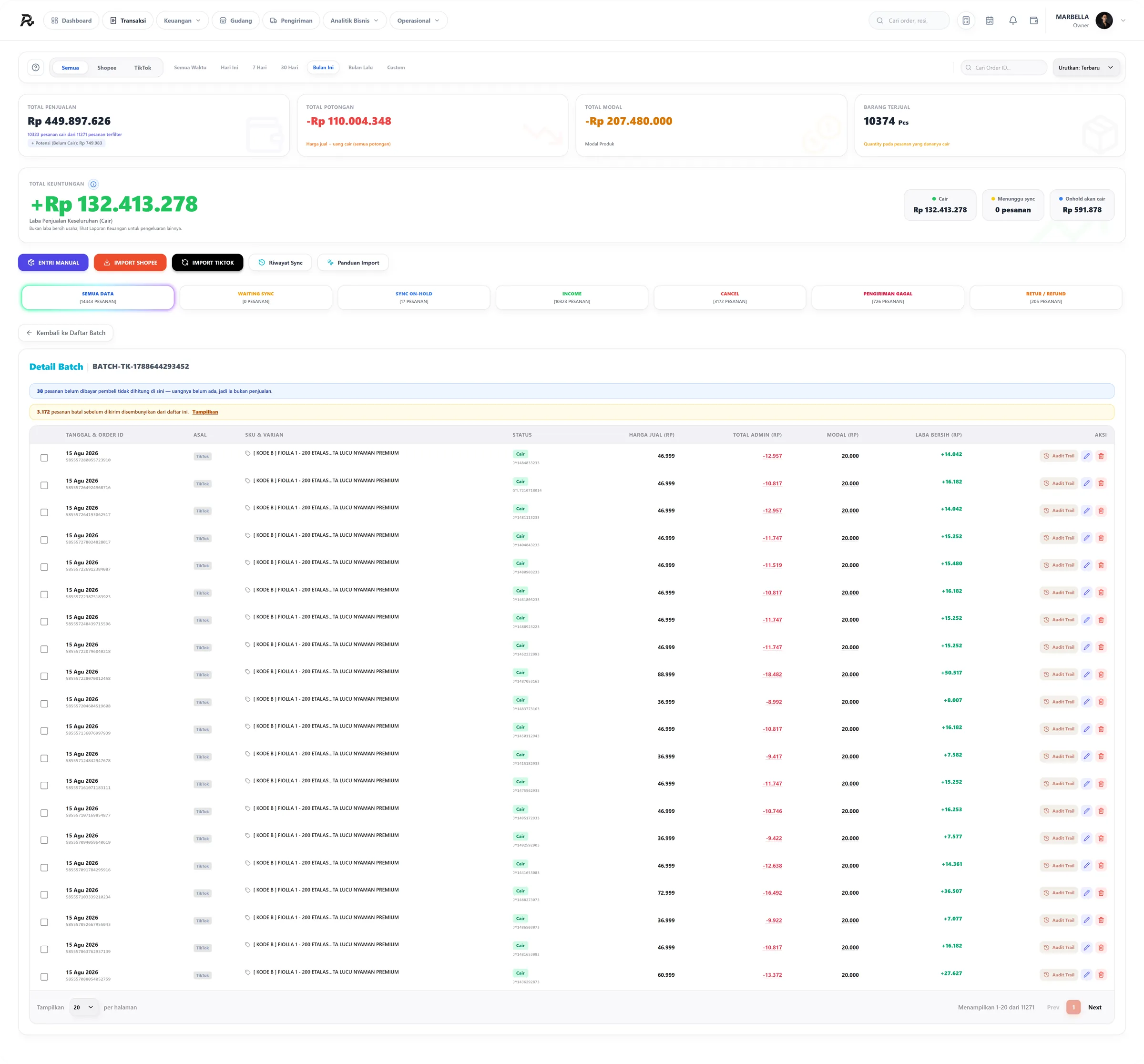Tick the checkbox for order 585557280055723910
Image resolution: width=1144 pixels, height=1064 pixels.
tap(44, 458)
